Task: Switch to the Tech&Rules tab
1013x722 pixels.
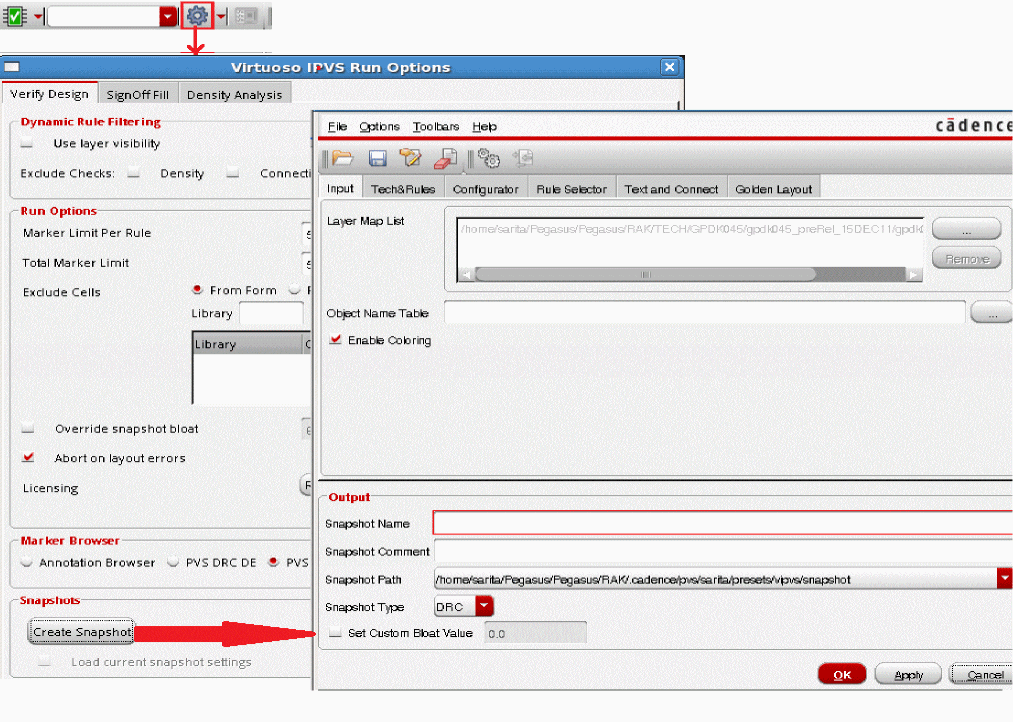Action: click(x=403, y=189)
